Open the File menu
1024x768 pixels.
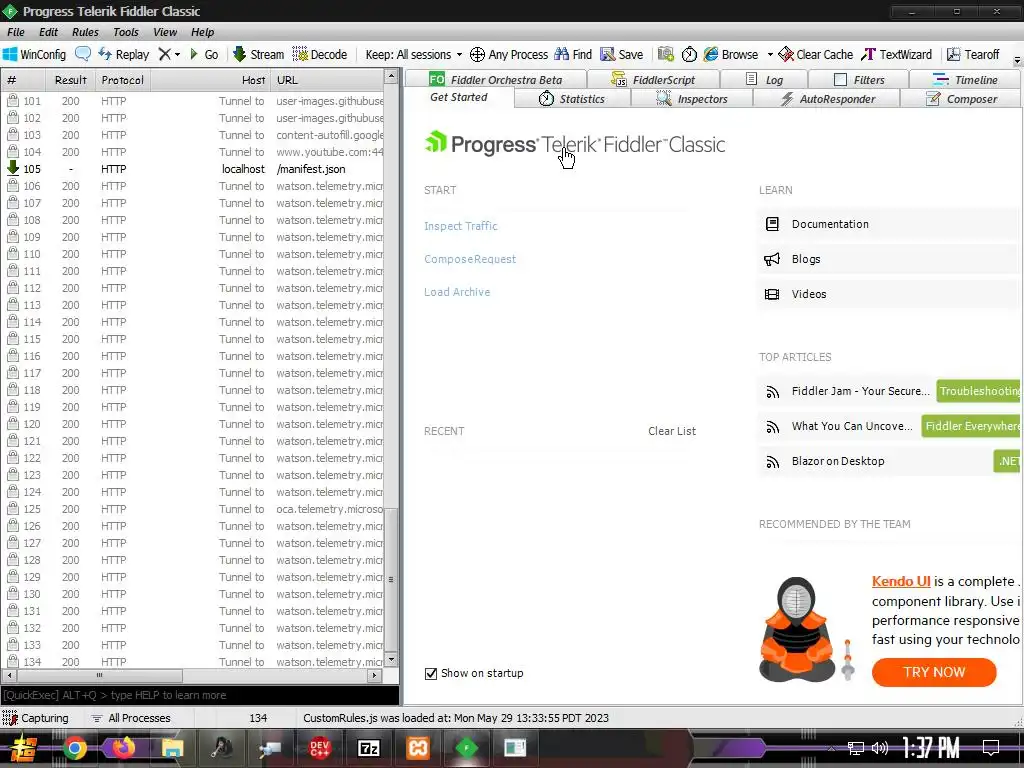coord(16,32)
